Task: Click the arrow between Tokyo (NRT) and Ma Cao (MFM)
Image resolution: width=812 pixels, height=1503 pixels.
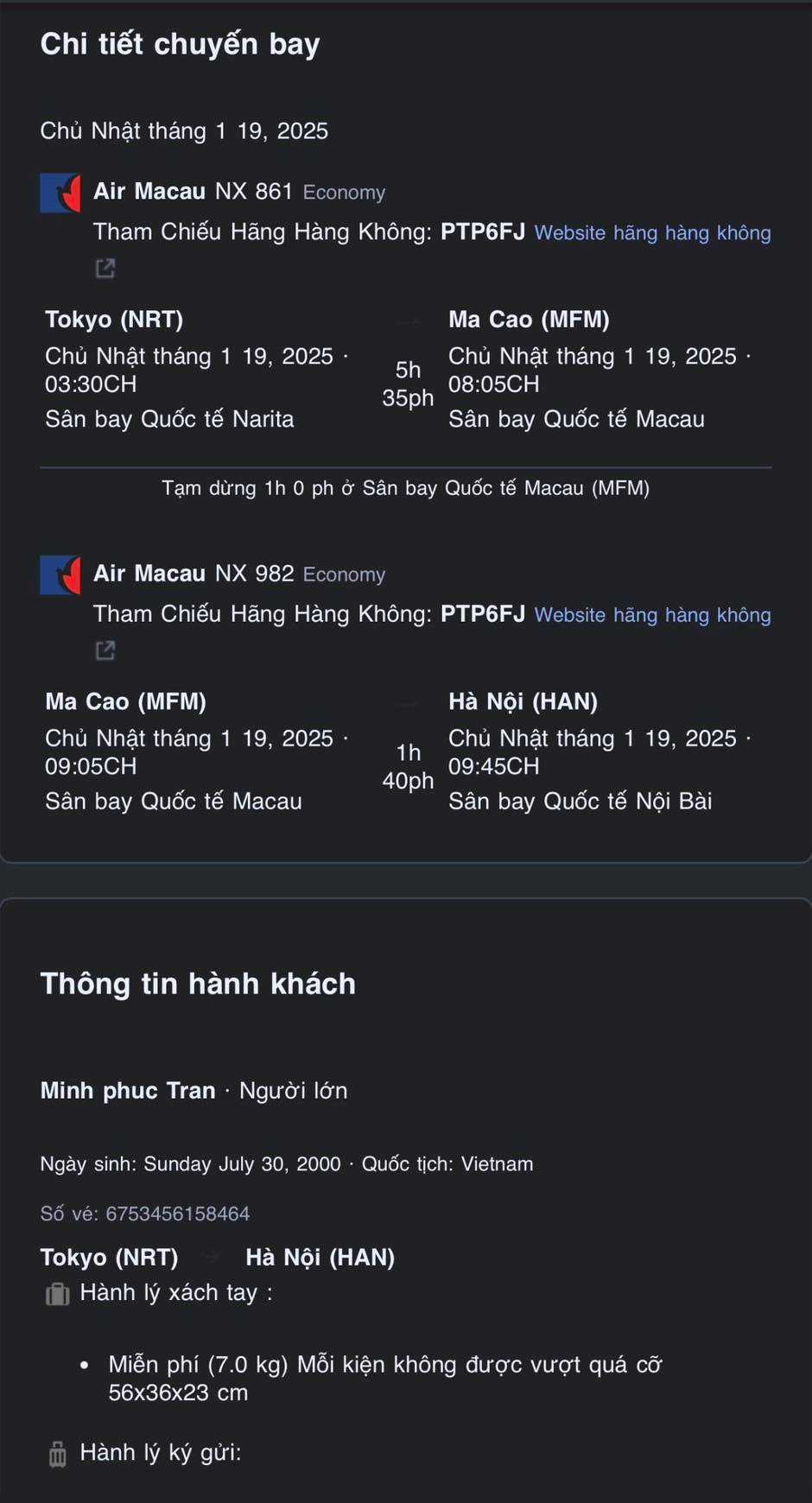Action: (x=409, y=321)
